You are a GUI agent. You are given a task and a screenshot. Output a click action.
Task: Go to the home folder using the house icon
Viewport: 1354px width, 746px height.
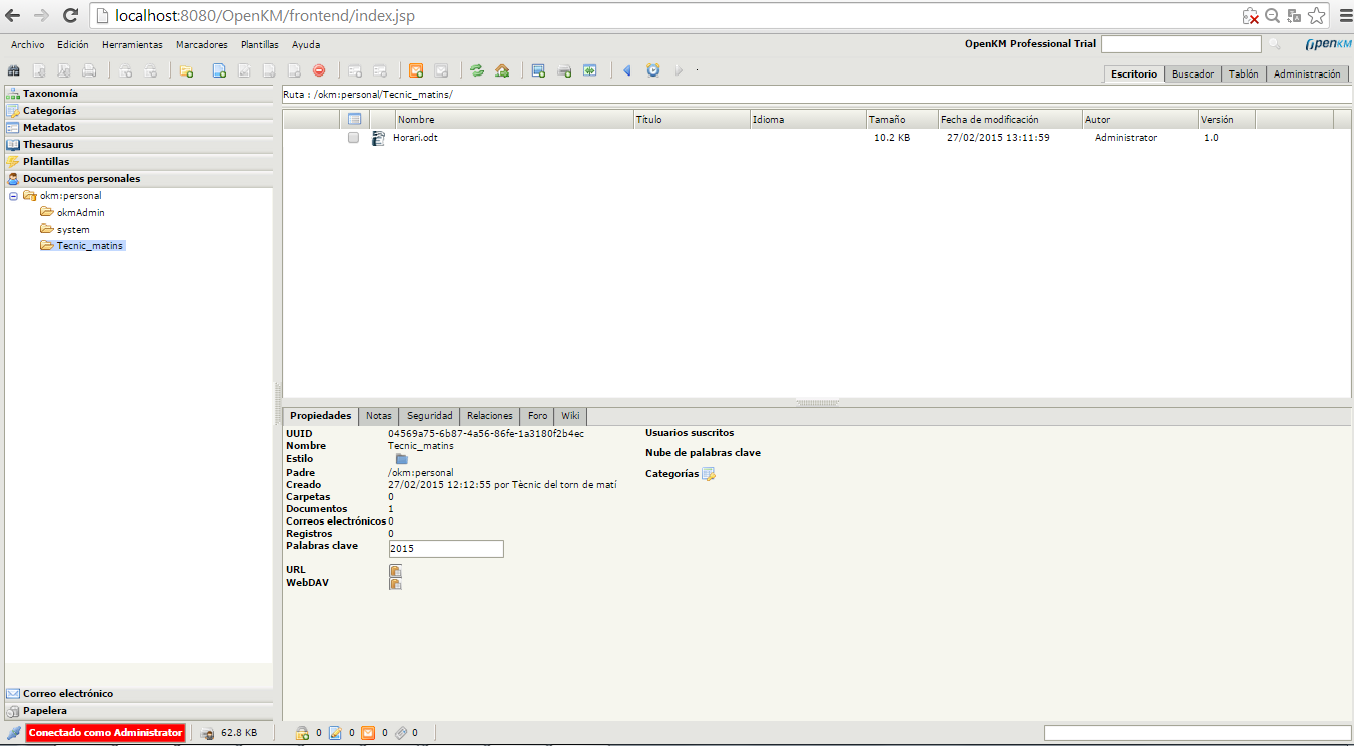(x=502, y=71)
